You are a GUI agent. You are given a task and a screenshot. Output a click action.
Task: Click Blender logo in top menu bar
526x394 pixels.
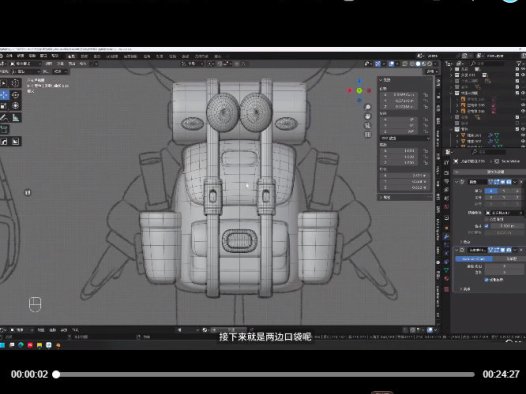1,56
